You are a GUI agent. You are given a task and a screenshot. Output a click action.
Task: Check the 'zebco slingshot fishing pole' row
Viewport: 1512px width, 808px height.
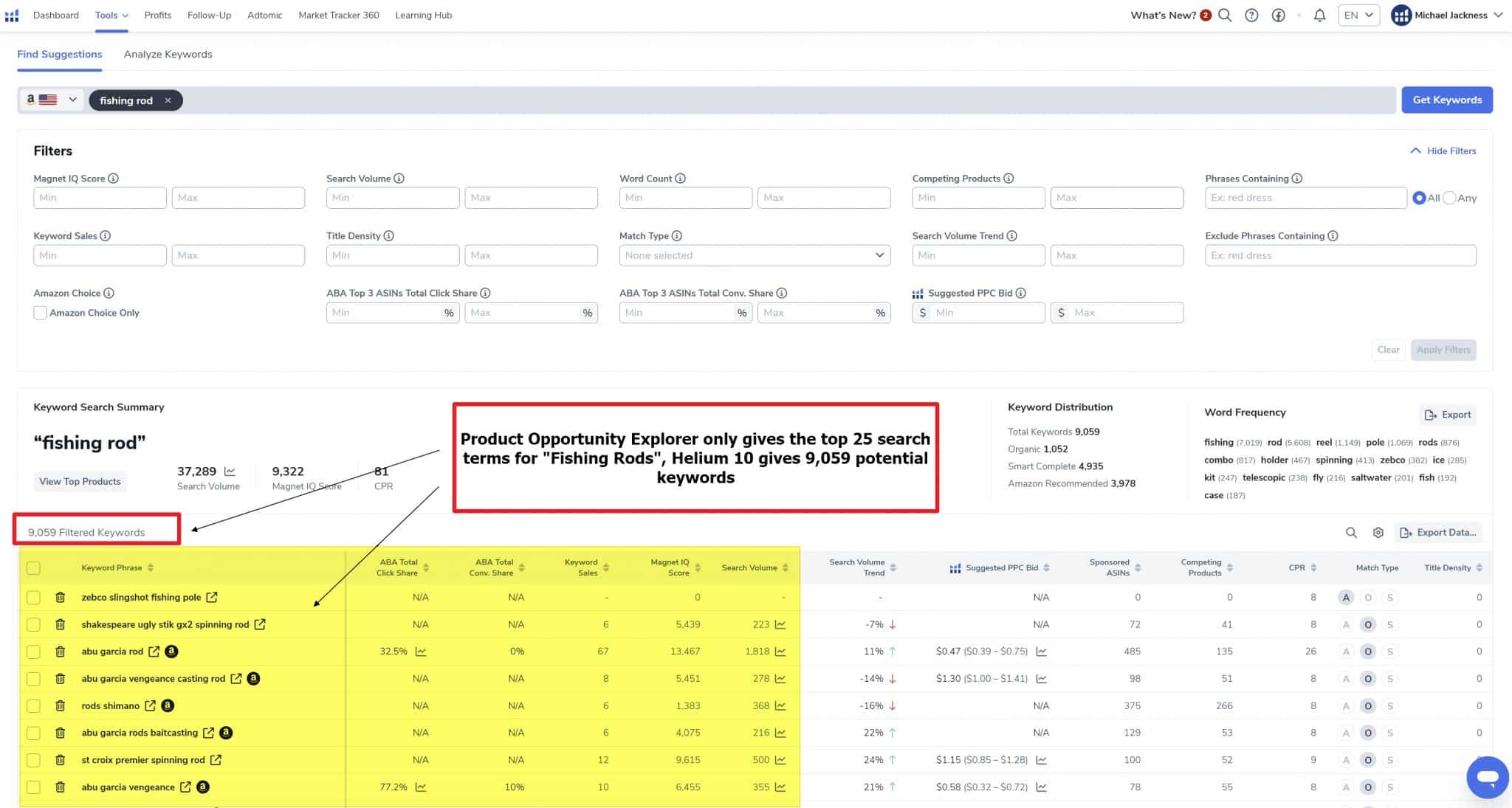click(33, 597)
